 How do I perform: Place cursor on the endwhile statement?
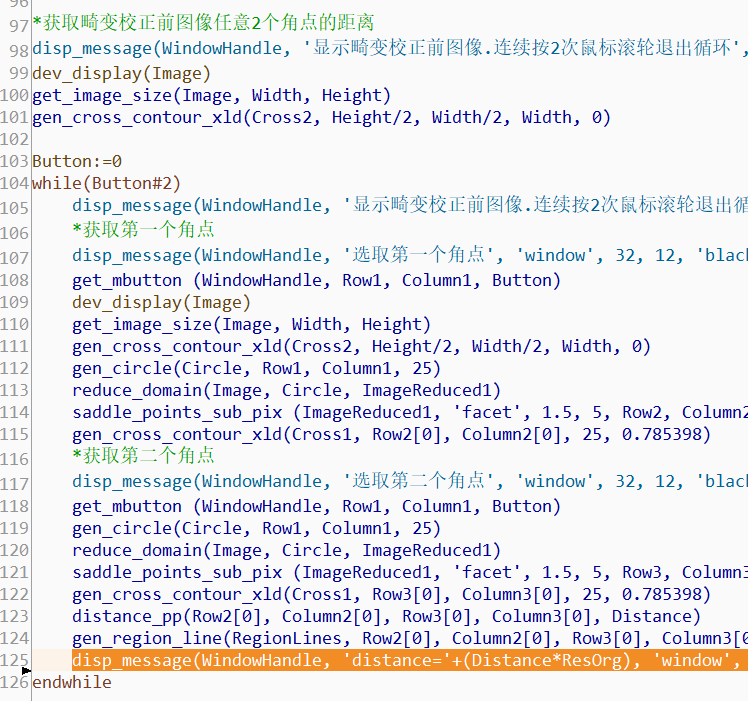72,682
